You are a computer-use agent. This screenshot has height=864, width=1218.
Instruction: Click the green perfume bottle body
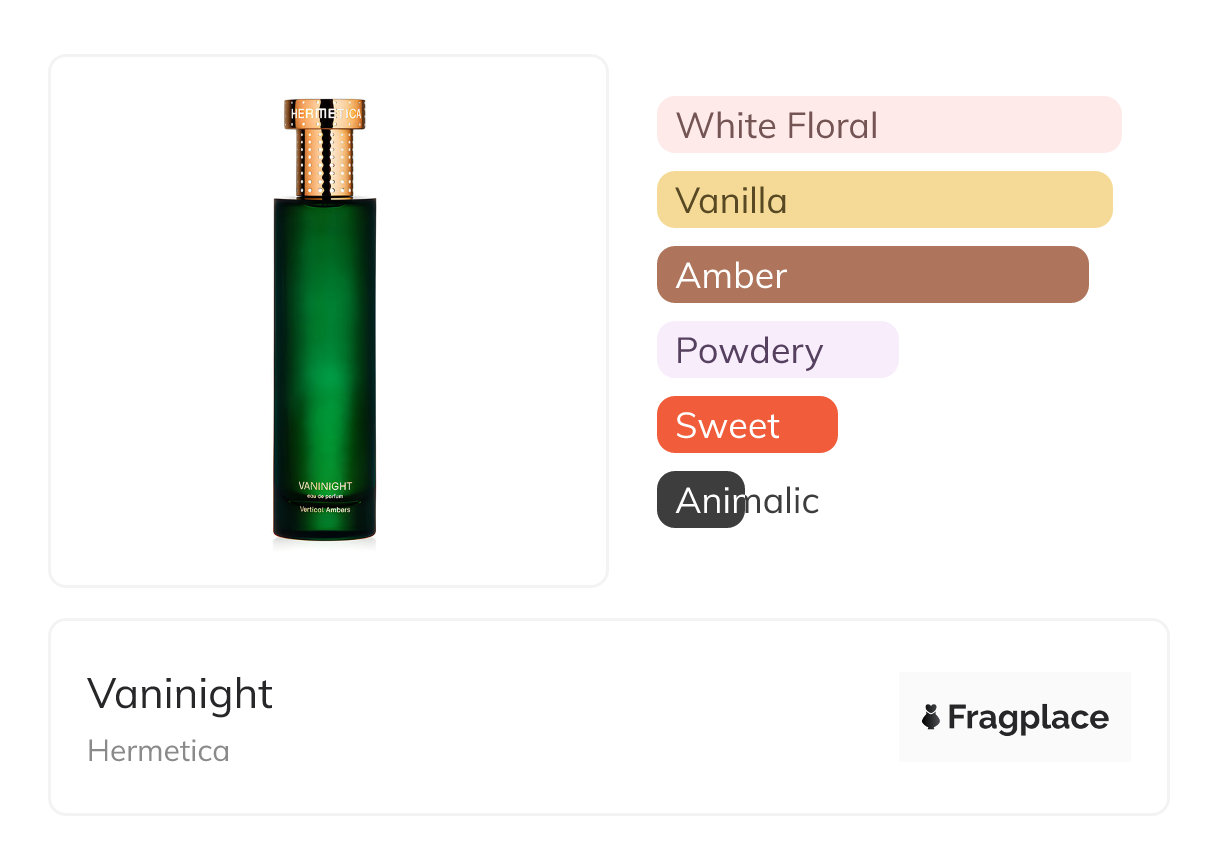click(325, 350)
